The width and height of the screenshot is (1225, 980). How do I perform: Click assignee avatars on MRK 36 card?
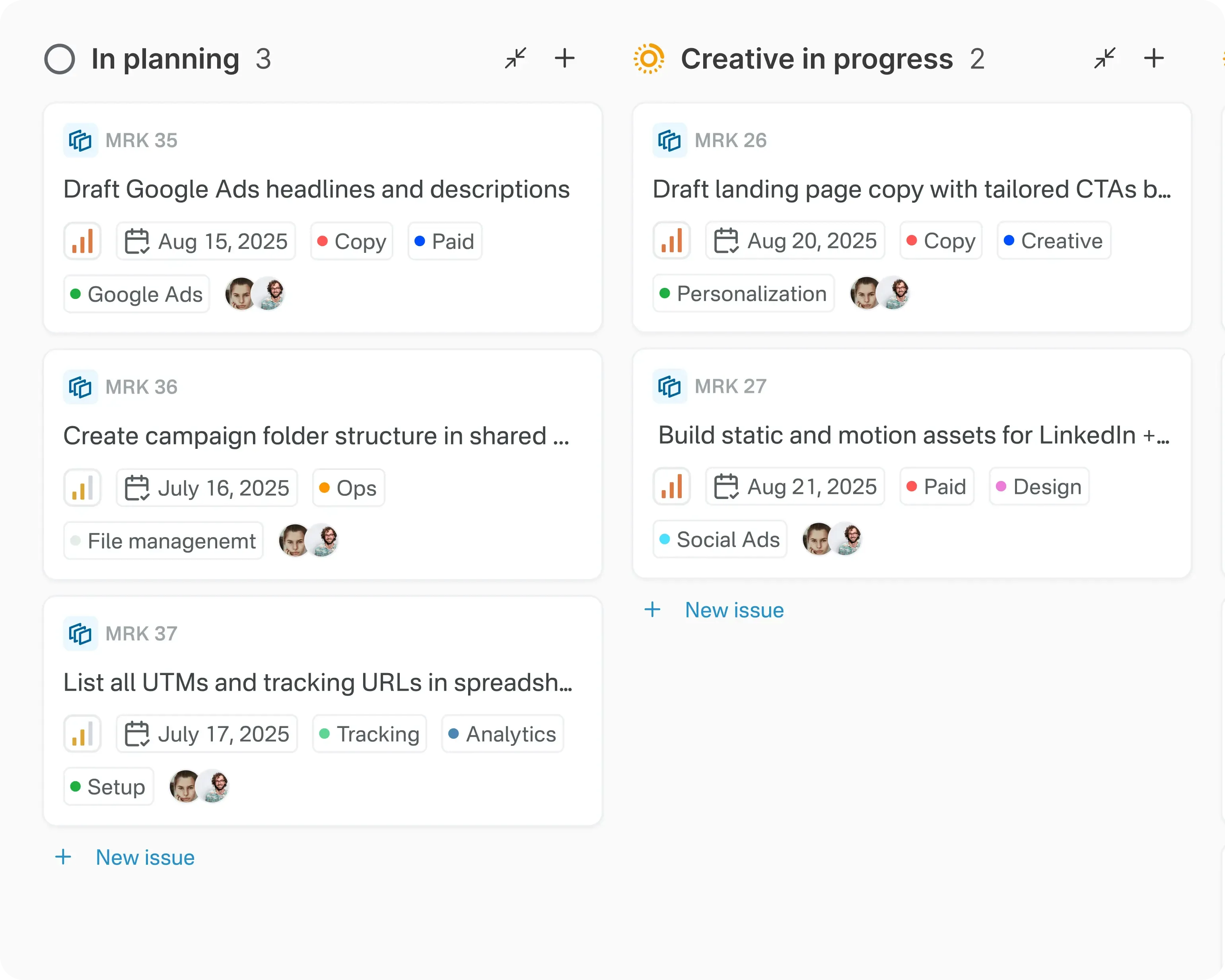309,540
